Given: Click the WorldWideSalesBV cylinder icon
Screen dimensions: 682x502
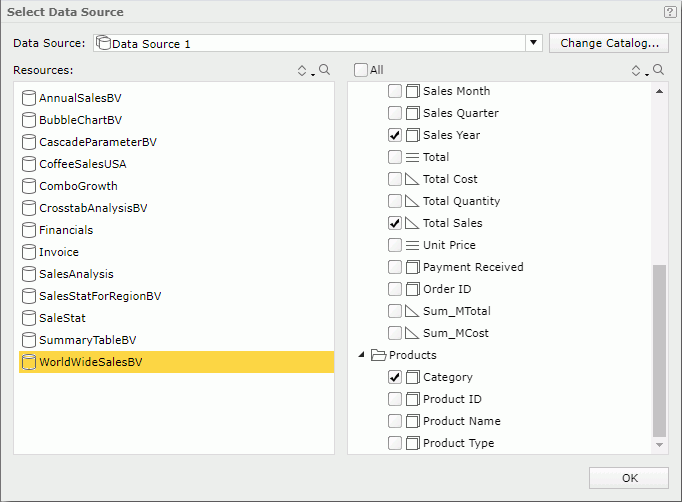Looking at the screenshot, I should tap(29, 362).
